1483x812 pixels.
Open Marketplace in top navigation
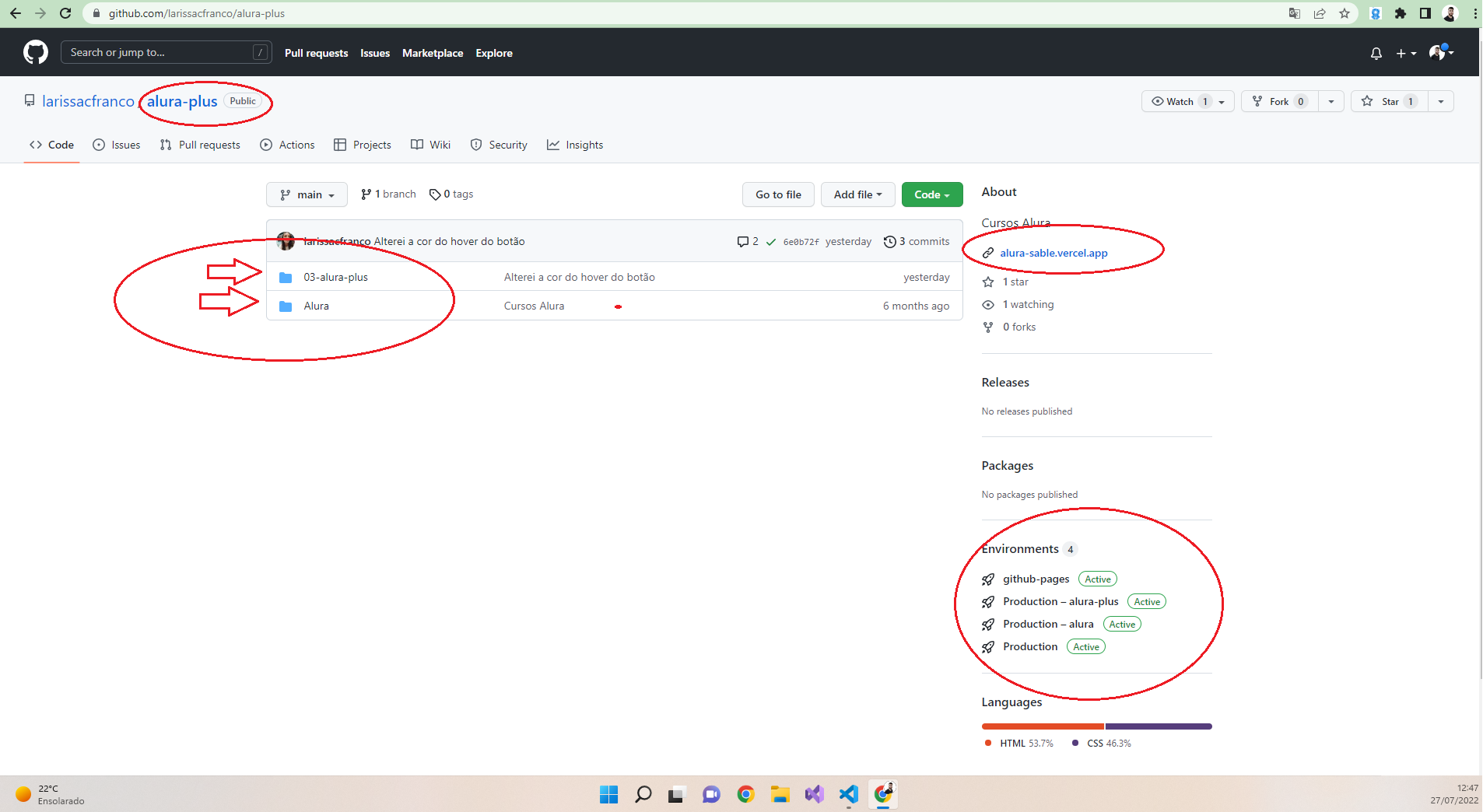pos(433,53)
